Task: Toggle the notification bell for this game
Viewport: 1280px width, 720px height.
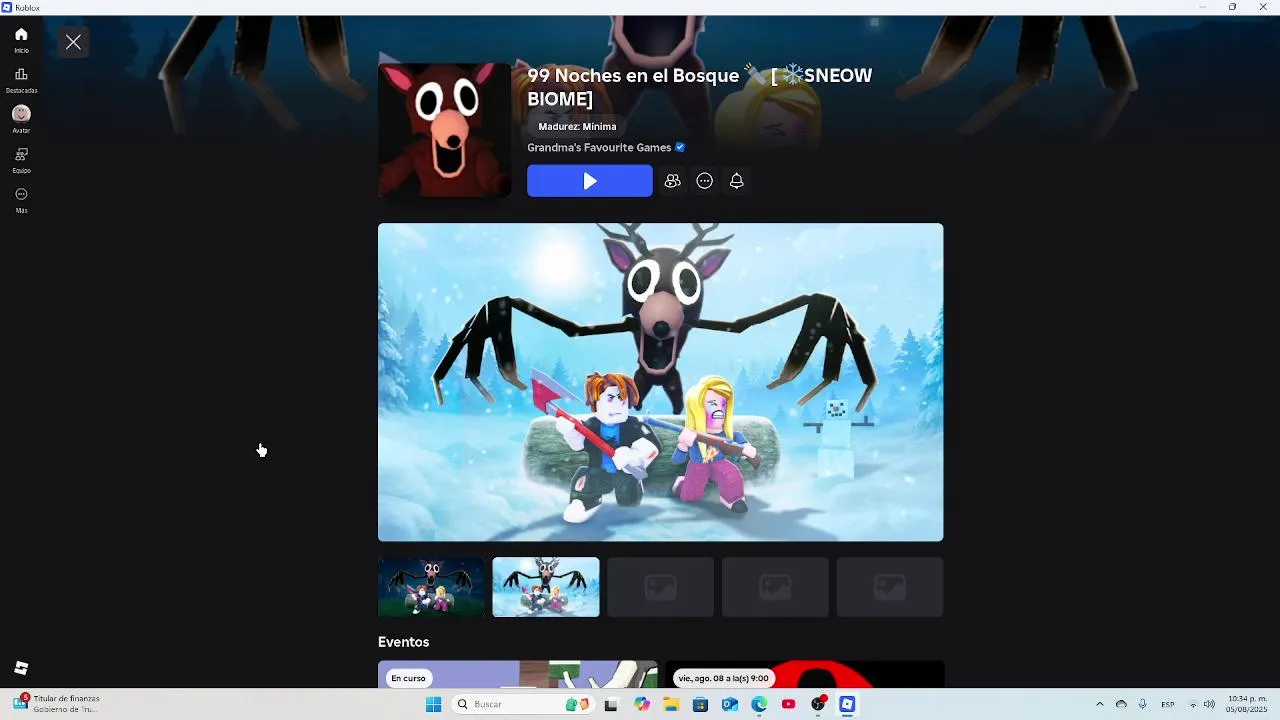Action: click(736, 181)
